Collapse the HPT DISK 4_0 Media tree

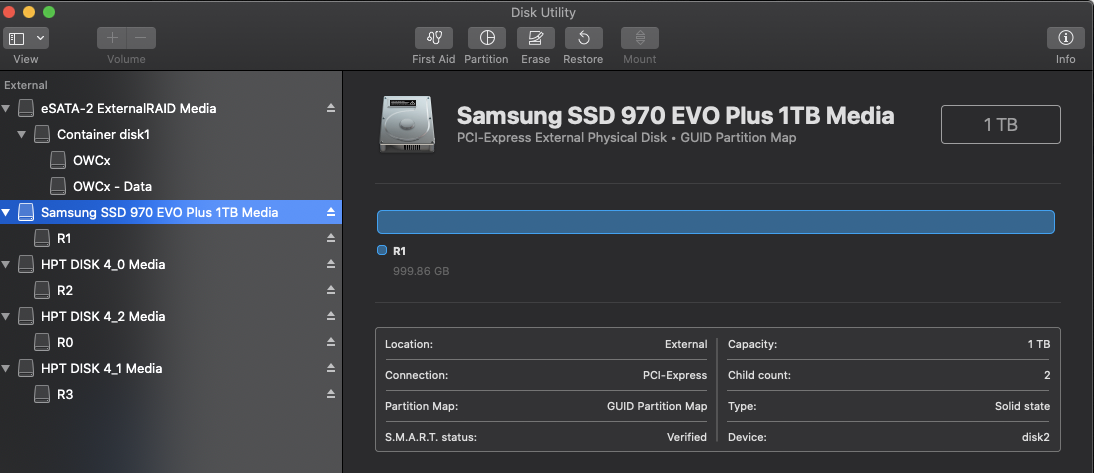point(6,264)
